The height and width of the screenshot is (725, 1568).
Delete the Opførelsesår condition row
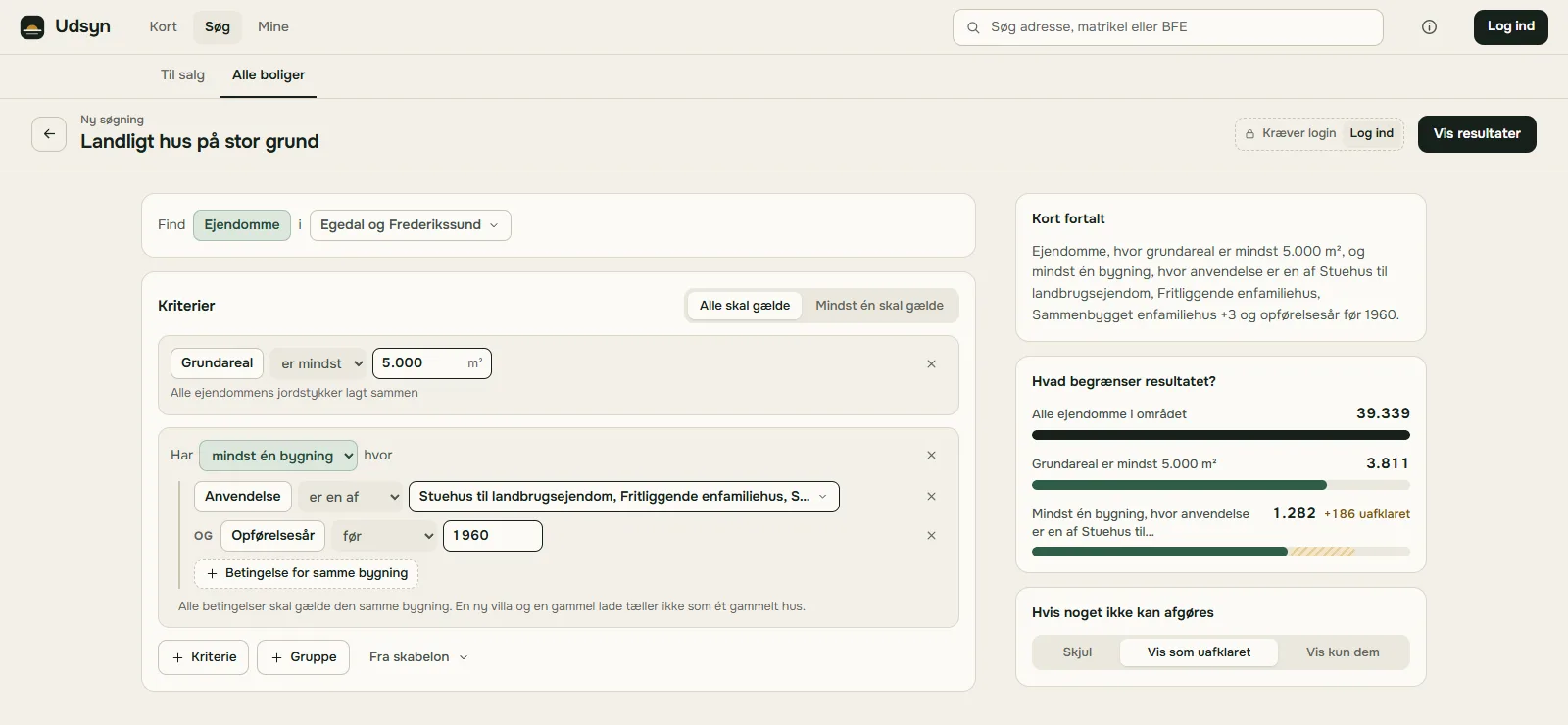point(931,536)
